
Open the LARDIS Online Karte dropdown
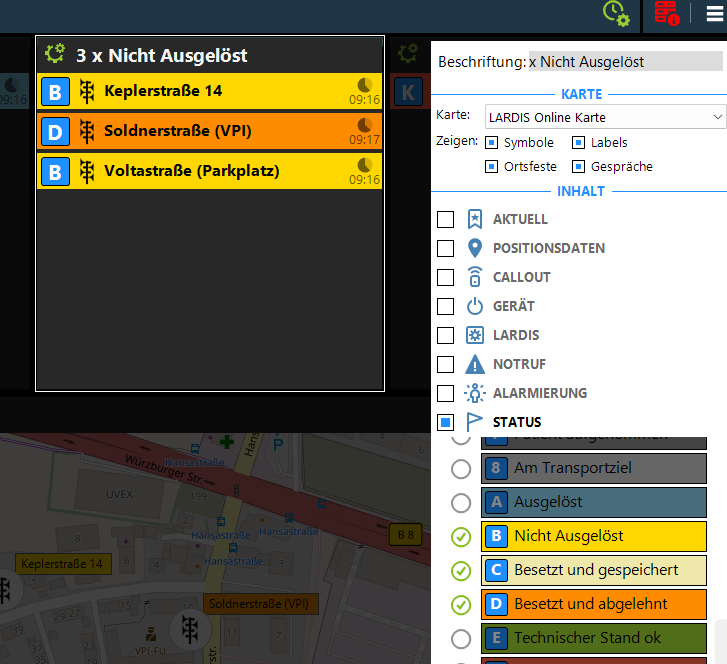[x=605, y=117]
